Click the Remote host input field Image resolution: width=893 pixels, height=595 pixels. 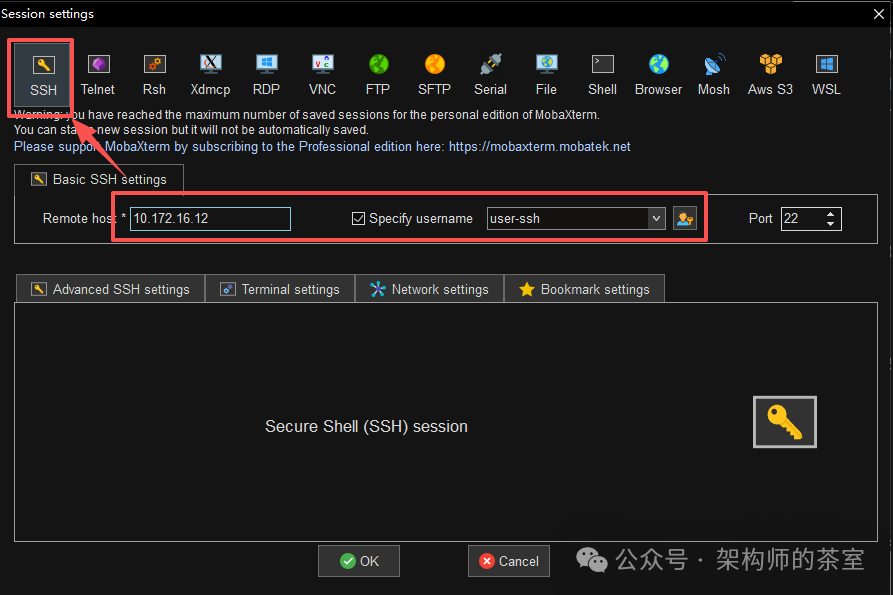pyautogui.click(x=210, y=219)
